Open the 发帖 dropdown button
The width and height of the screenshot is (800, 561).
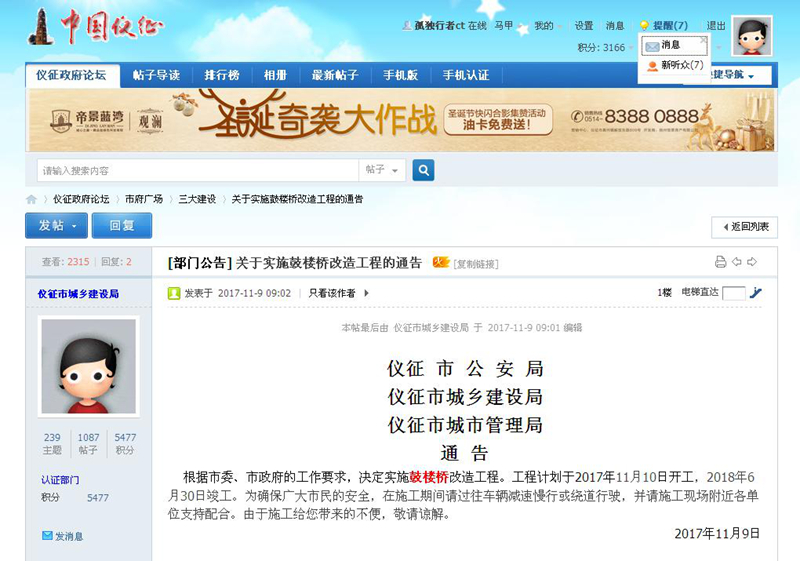click(x=56, y=225)
